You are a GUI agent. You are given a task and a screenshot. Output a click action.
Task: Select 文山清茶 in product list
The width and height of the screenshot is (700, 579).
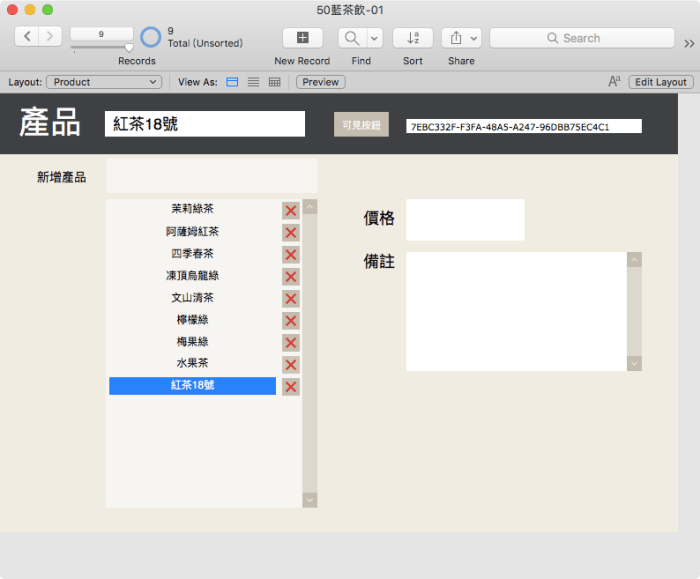pos(192,298)
